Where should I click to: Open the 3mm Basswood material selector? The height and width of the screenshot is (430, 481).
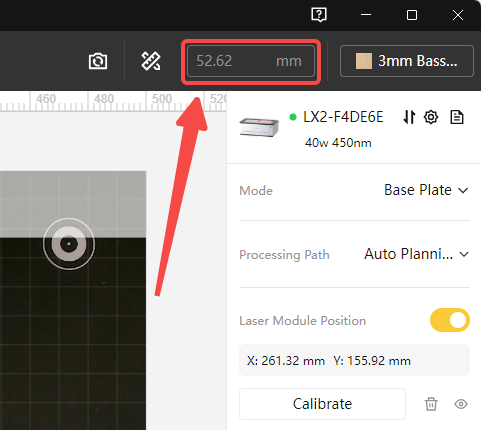[407, 61]
